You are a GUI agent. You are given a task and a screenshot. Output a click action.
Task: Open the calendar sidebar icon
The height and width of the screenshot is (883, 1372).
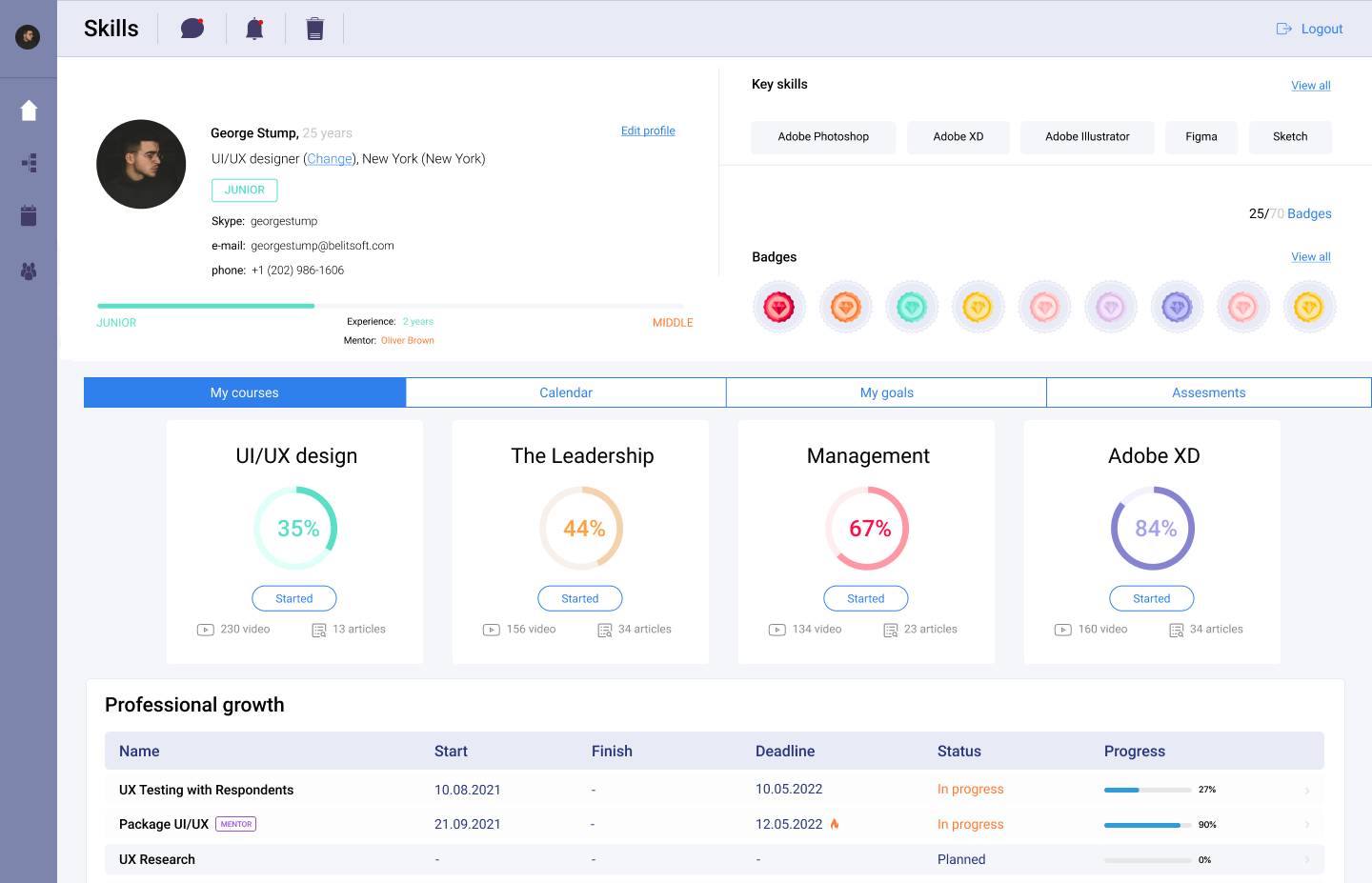pyautogui.click(x=29, y=215)
